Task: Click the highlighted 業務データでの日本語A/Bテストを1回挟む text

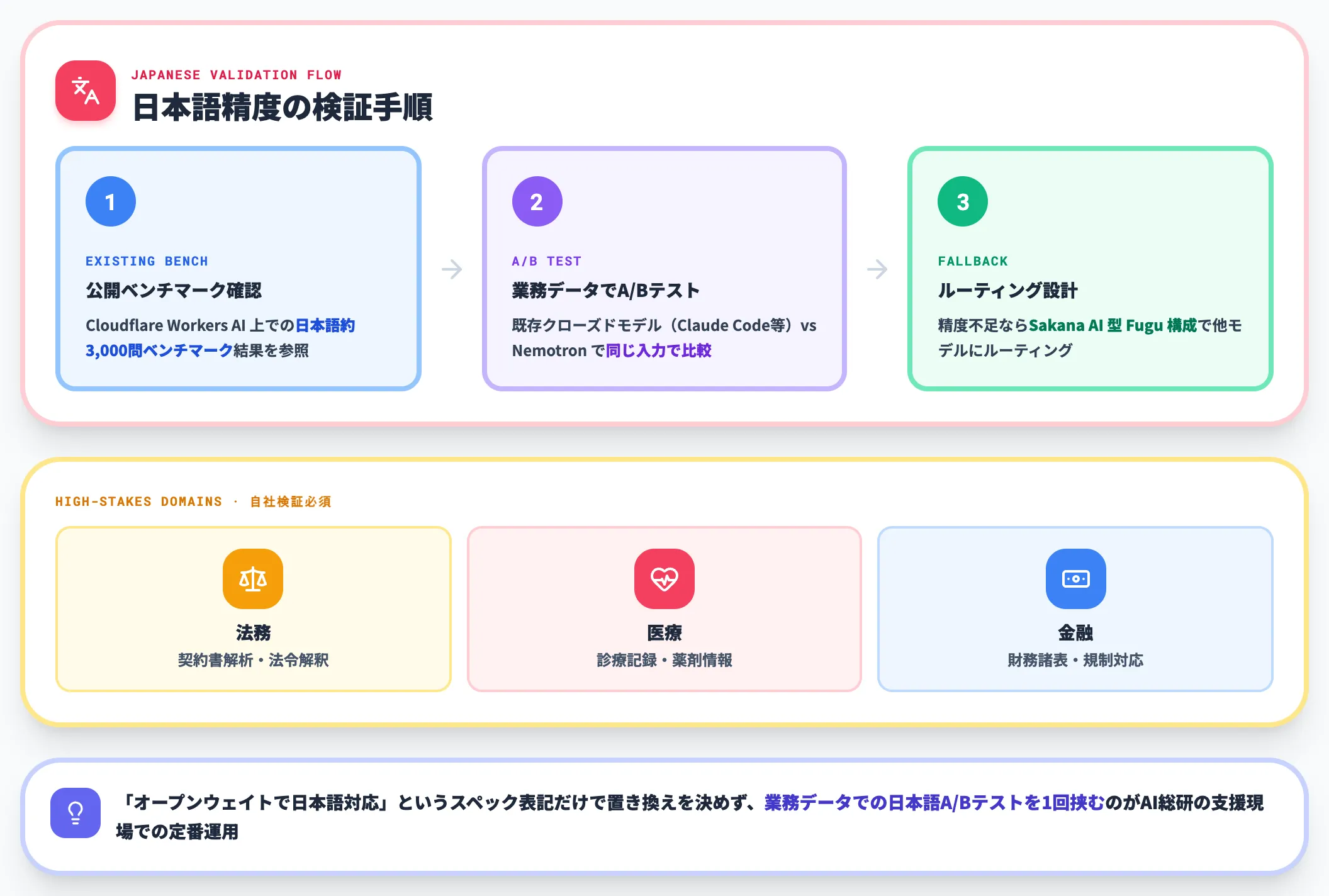Action: (934, 802)
